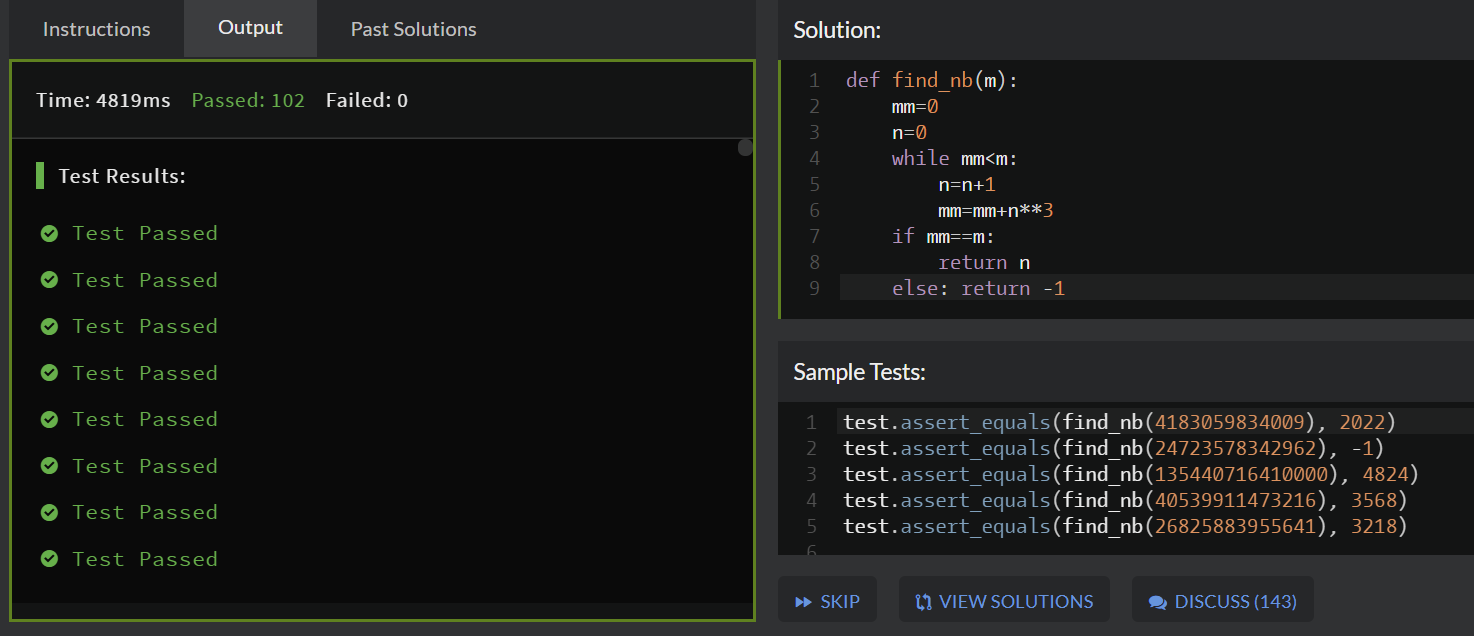The width and height of the screenshot is (1474, 636).
Task: Click the skip forward arrows icon
Action: [803, 602]
